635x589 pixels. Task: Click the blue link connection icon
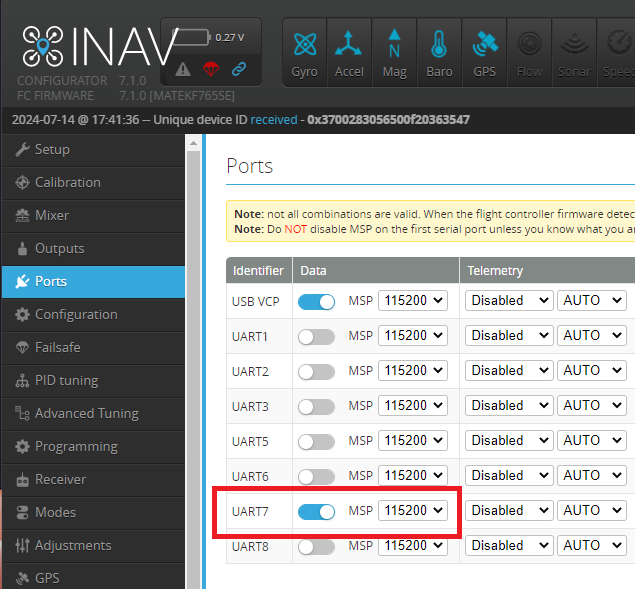click(239, 69)
